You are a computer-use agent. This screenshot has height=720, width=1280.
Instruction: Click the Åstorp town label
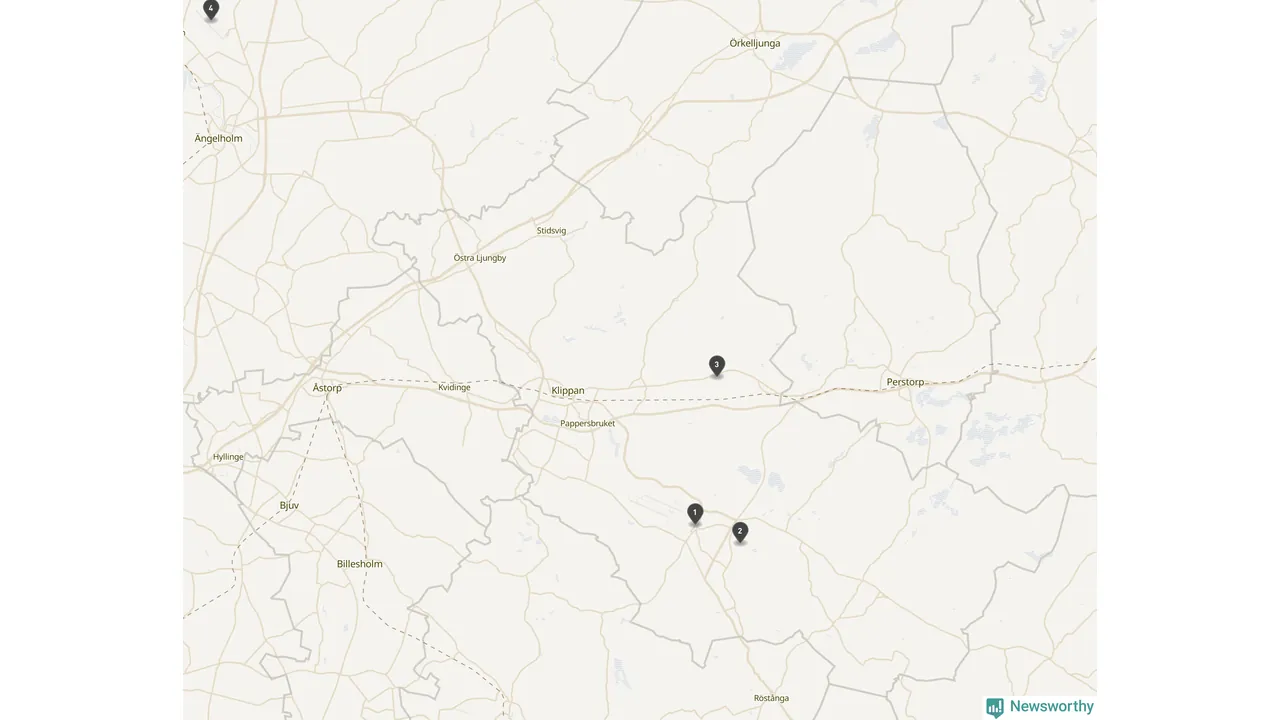click(x=327, y=388)
